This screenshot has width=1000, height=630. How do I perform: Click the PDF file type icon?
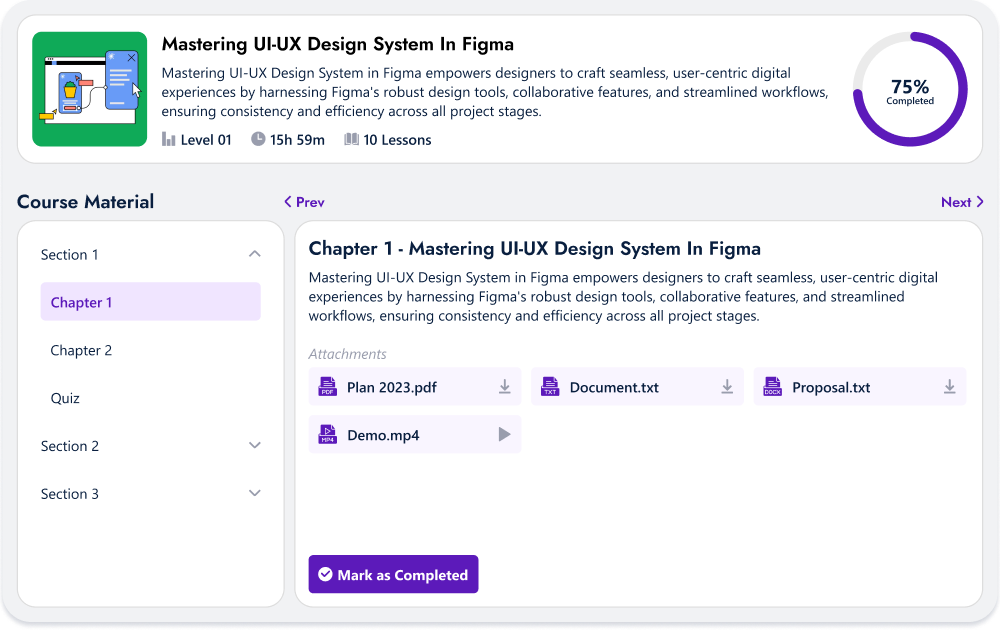pos(327,387)
